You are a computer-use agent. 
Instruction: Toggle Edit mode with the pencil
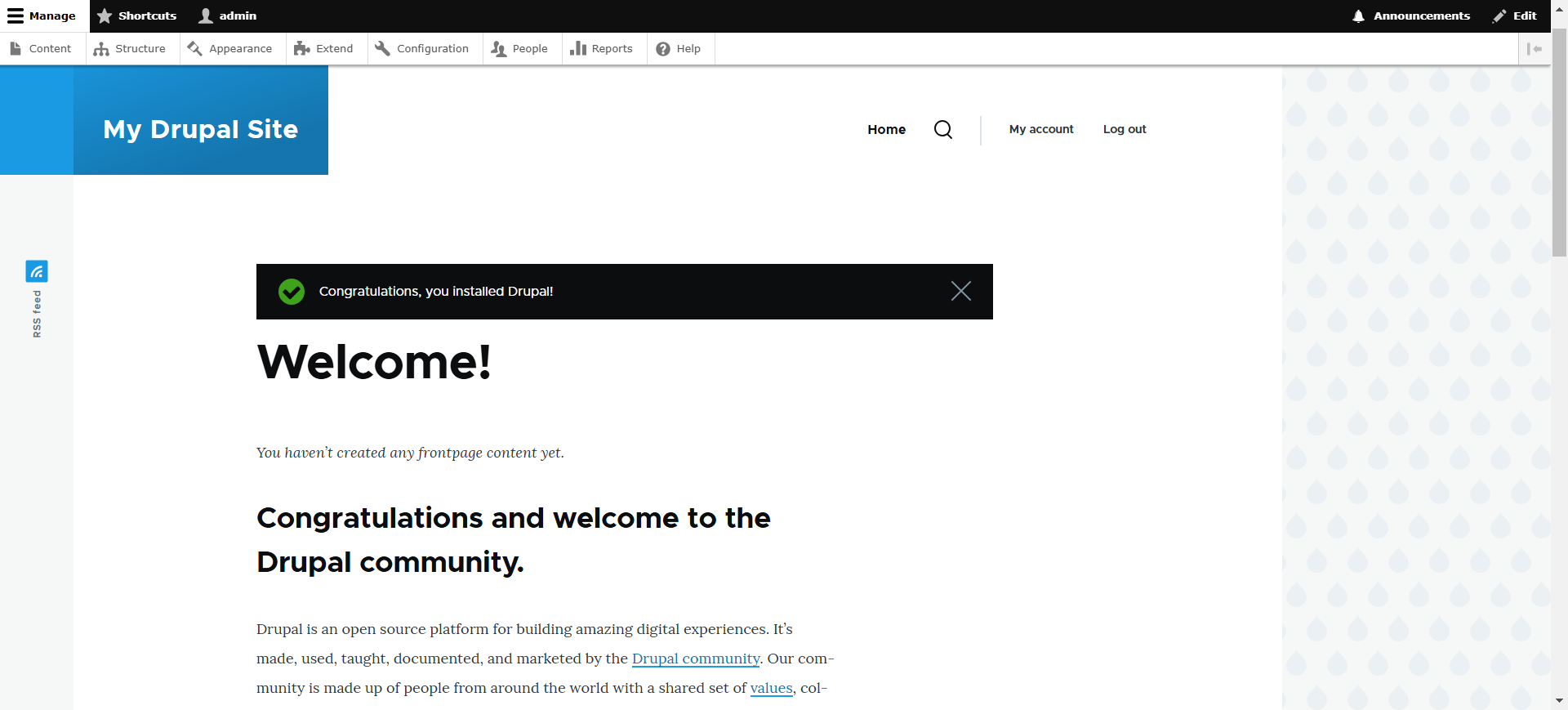click(x=1514, y=16)
